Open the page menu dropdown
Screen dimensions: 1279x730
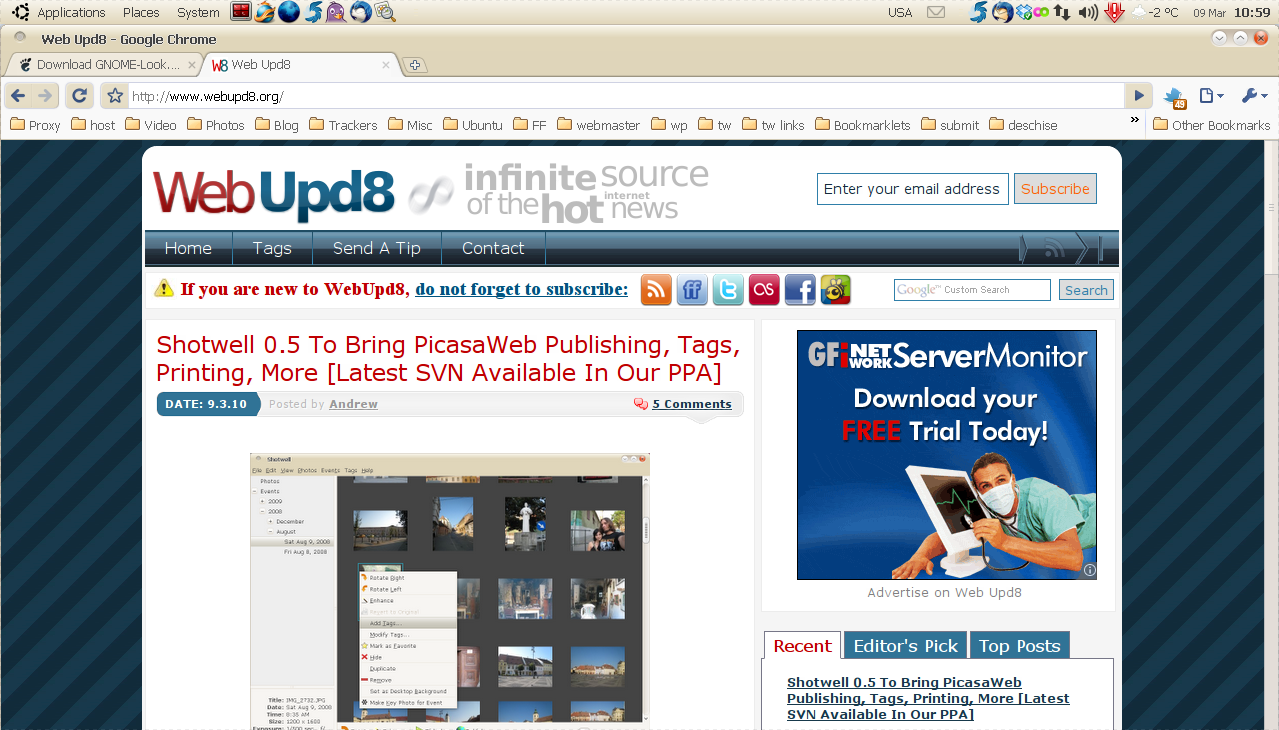tap(1211, 96)
